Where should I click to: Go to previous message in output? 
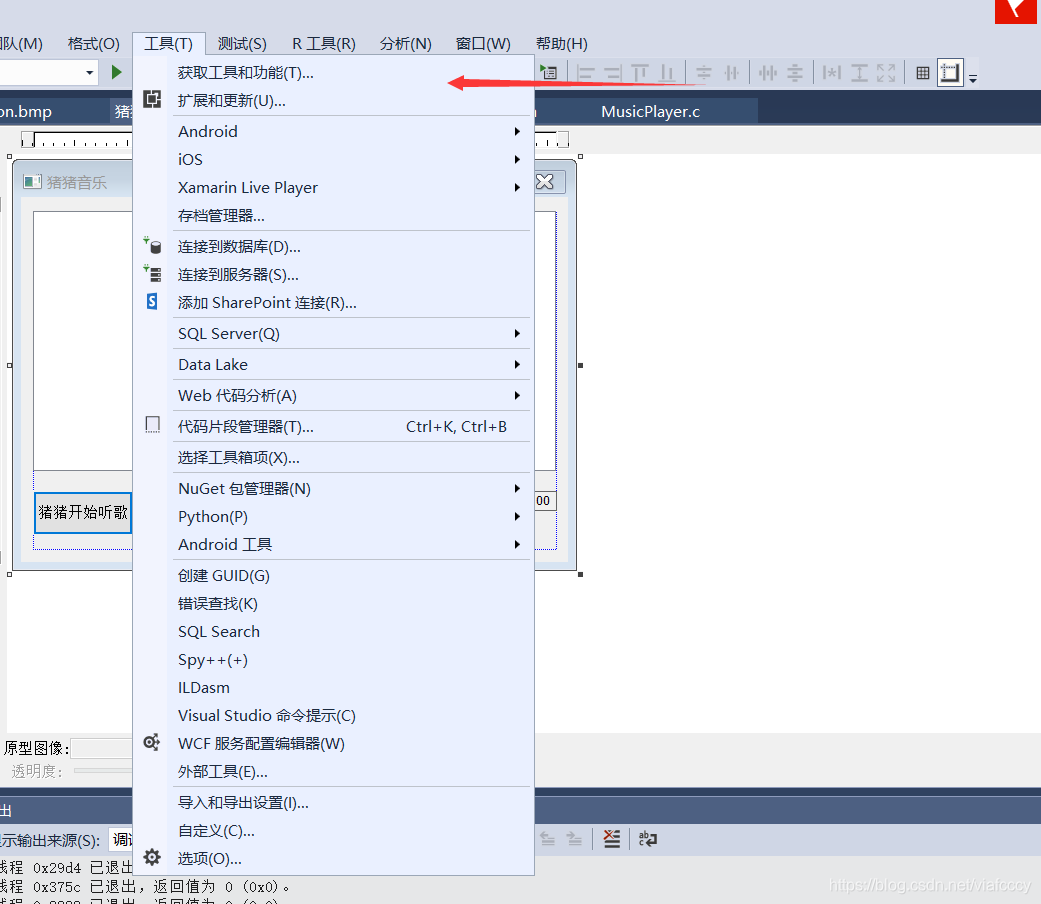tap(548, 839)
